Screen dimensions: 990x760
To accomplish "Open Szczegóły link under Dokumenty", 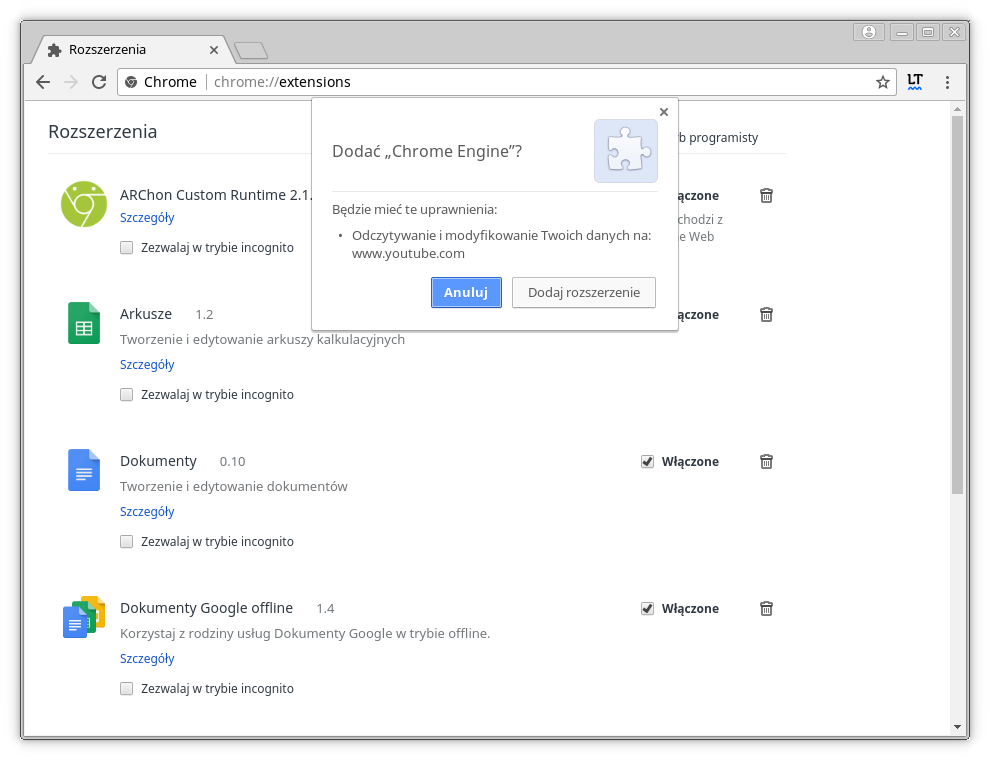I will 147,511.
